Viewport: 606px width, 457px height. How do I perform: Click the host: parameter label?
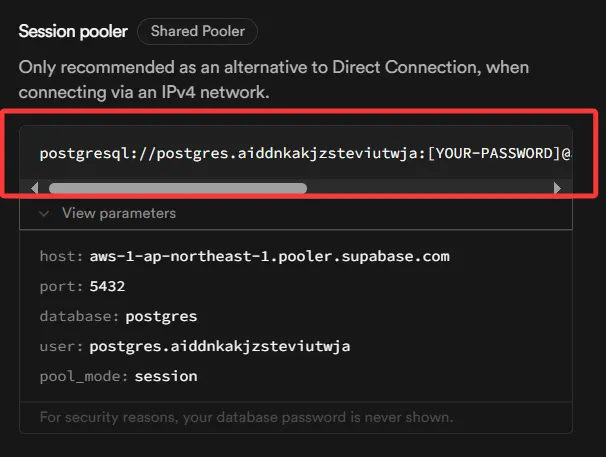[61, 256]
